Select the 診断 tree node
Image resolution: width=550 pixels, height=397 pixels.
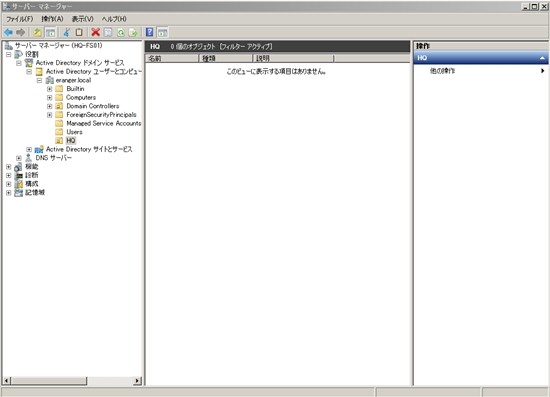coord(32,175)
